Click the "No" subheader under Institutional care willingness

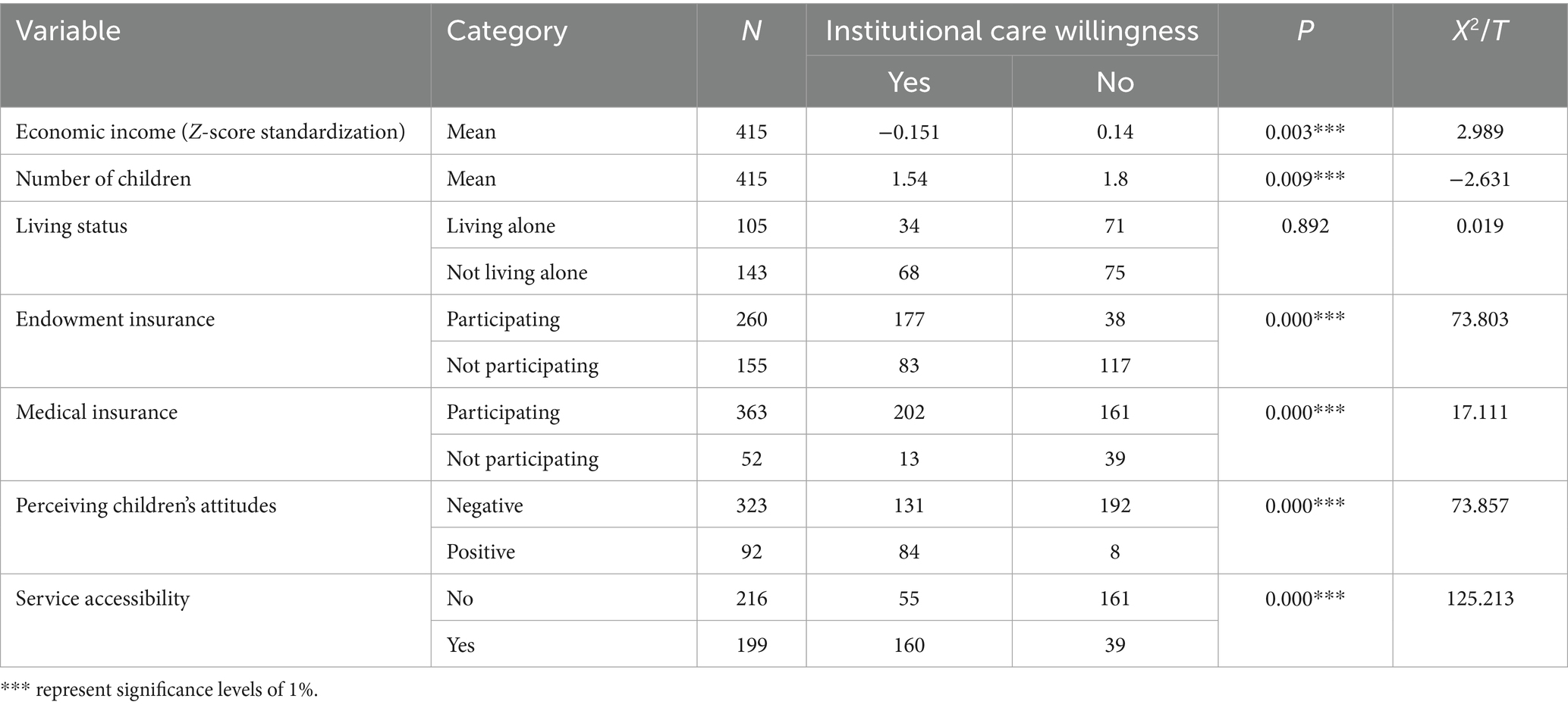pos(1114,82)
